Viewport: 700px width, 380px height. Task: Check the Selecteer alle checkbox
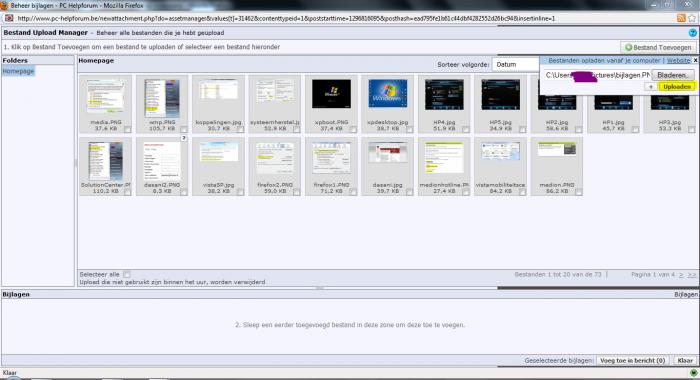click(x=127, y=275)
